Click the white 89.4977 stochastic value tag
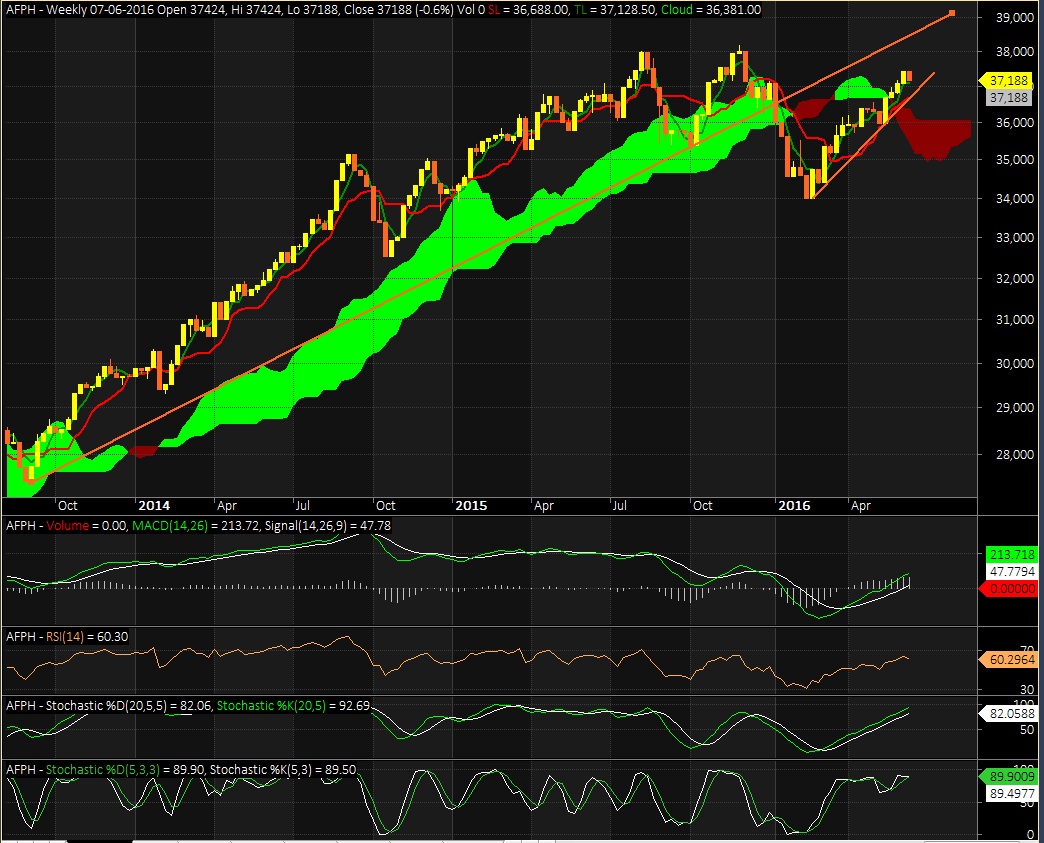The height and width of the screenshot is (843, 1044). (1011, 794)
